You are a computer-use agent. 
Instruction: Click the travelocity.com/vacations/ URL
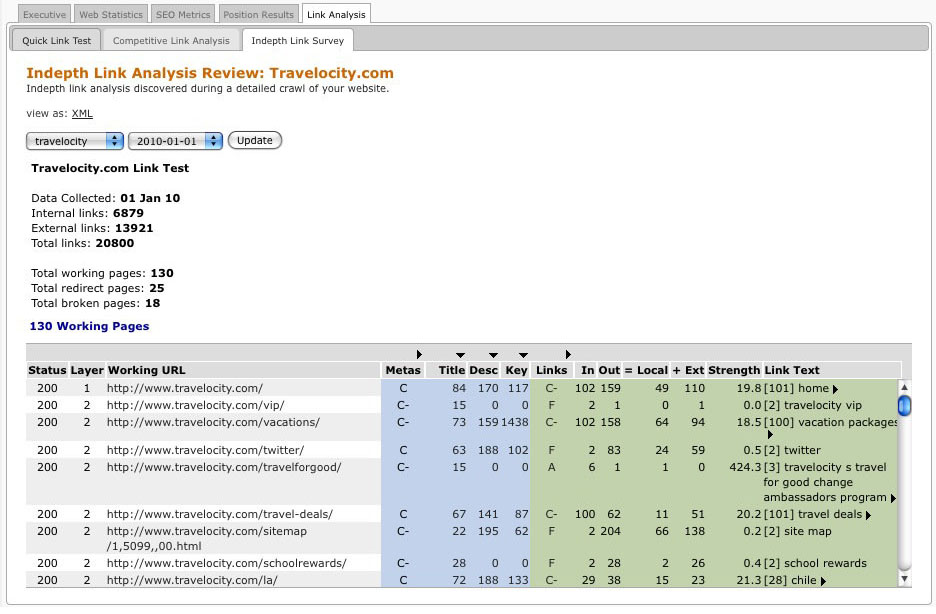(x=214, y=422)
